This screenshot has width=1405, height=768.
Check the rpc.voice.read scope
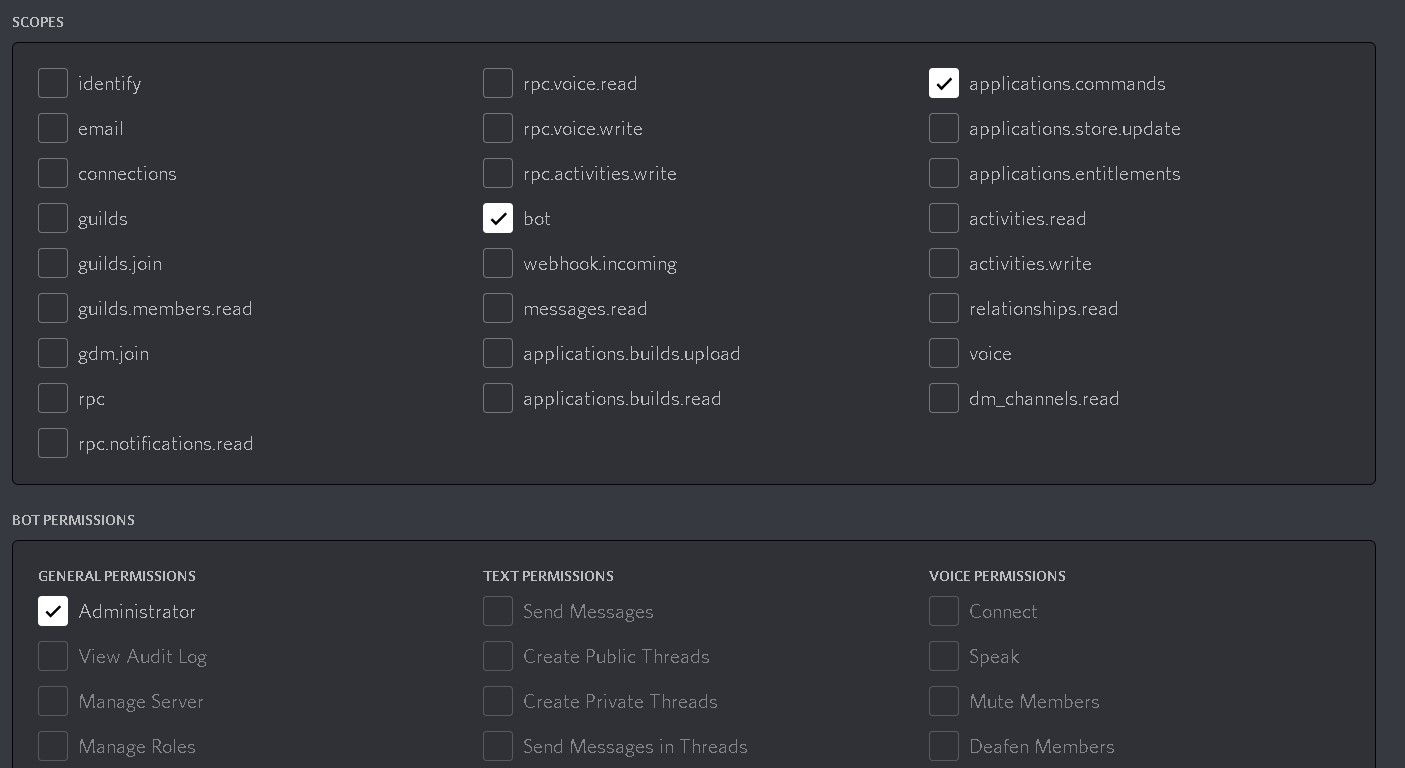pyautogui.click(x=498, y=83)
